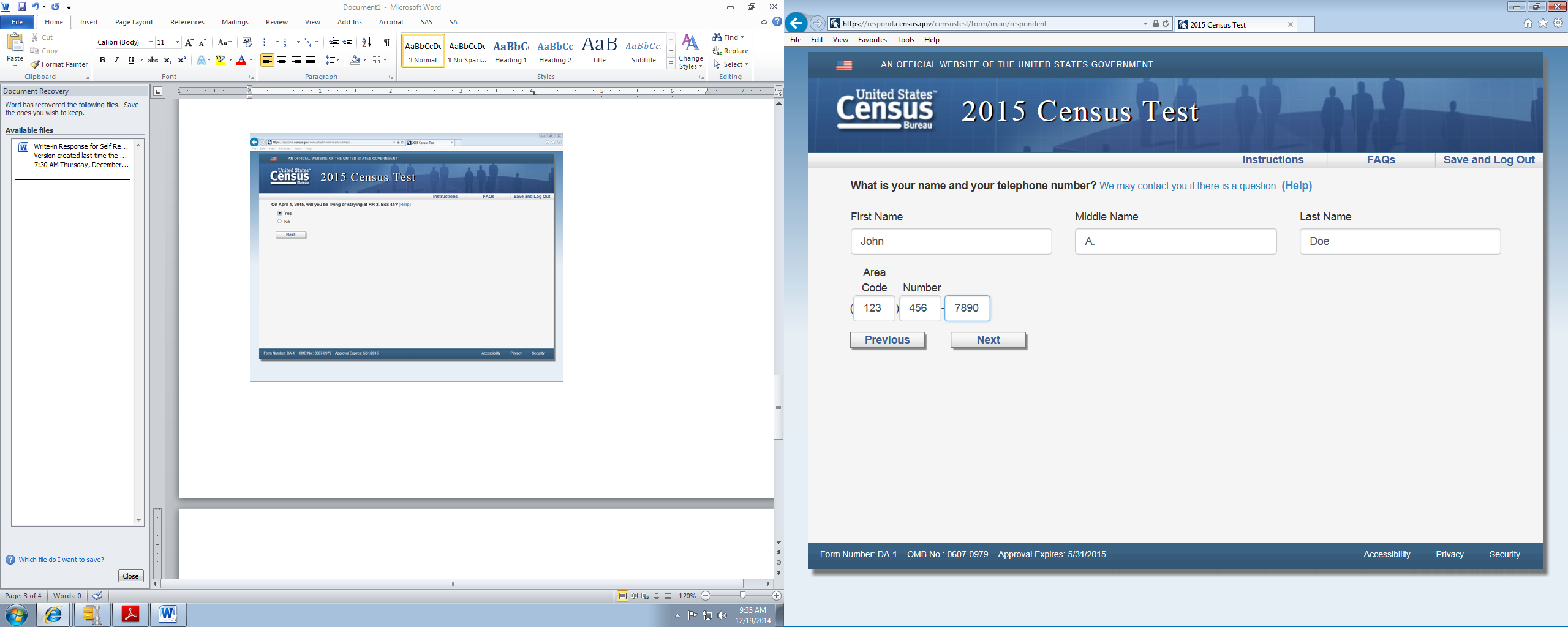The image size is (1568, 627).
Task: Open Adobe Acrobat from the taskbar
Action: (x=130, y=614)
